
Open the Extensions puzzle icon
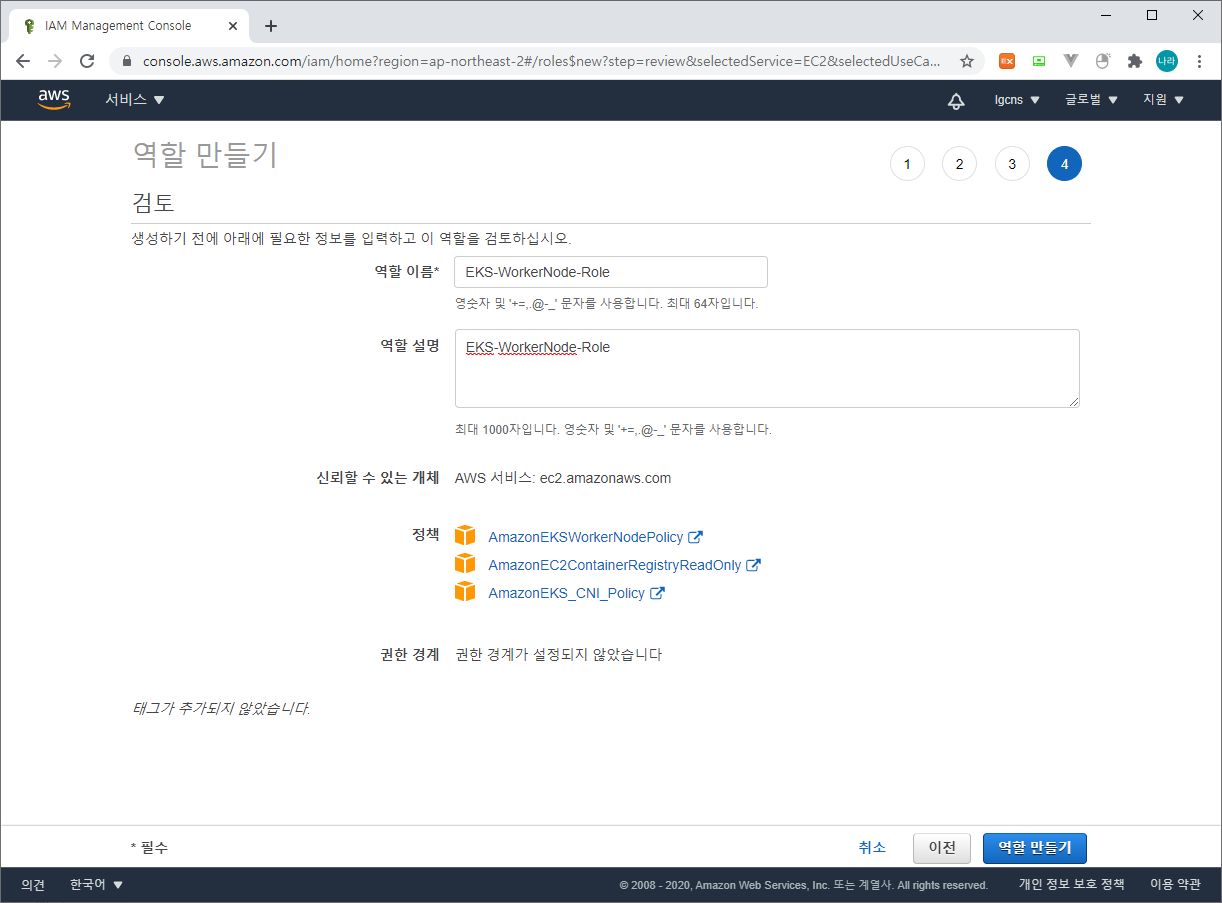tap(1135, 61)
